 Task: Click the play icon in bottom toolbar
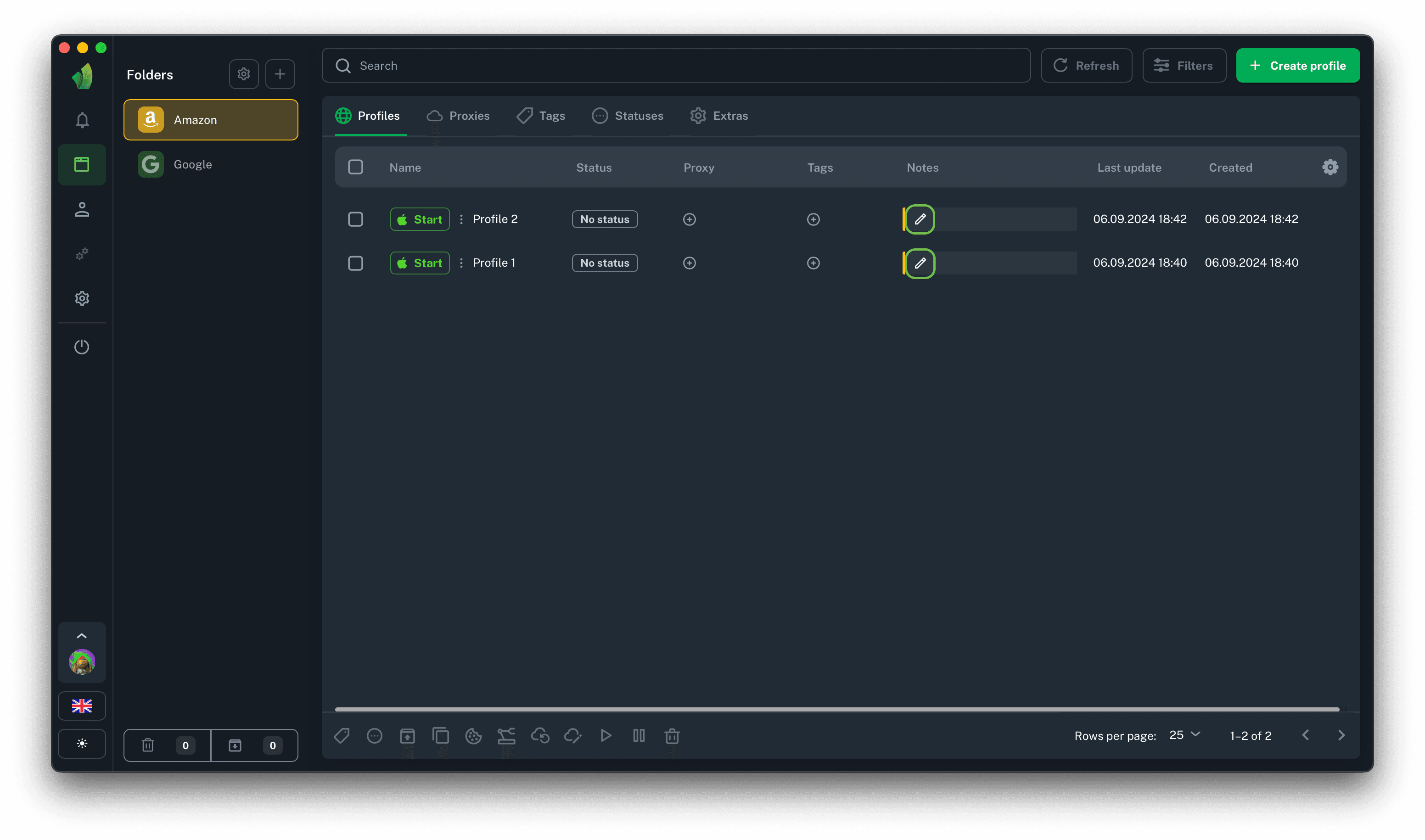tap(606, 736)
